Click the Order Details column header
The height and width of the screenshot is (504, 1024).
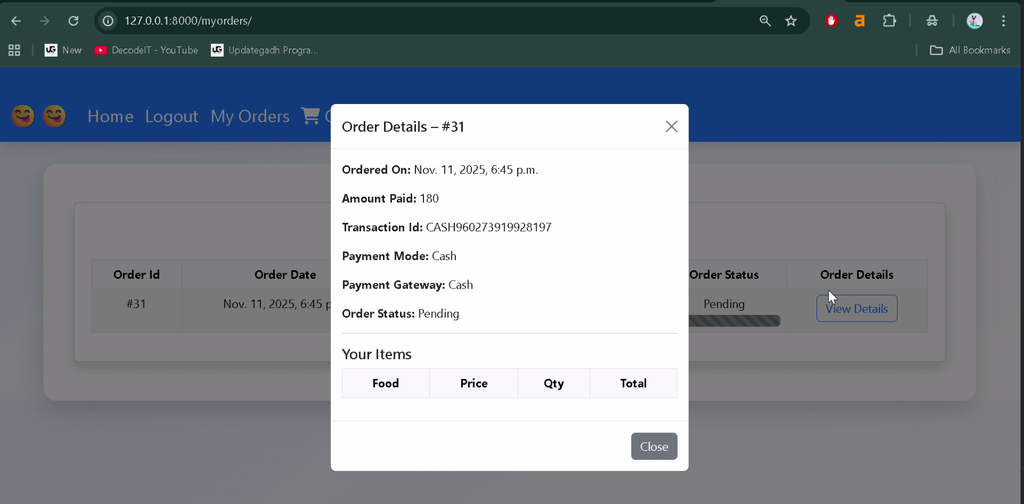coord(857,275)
